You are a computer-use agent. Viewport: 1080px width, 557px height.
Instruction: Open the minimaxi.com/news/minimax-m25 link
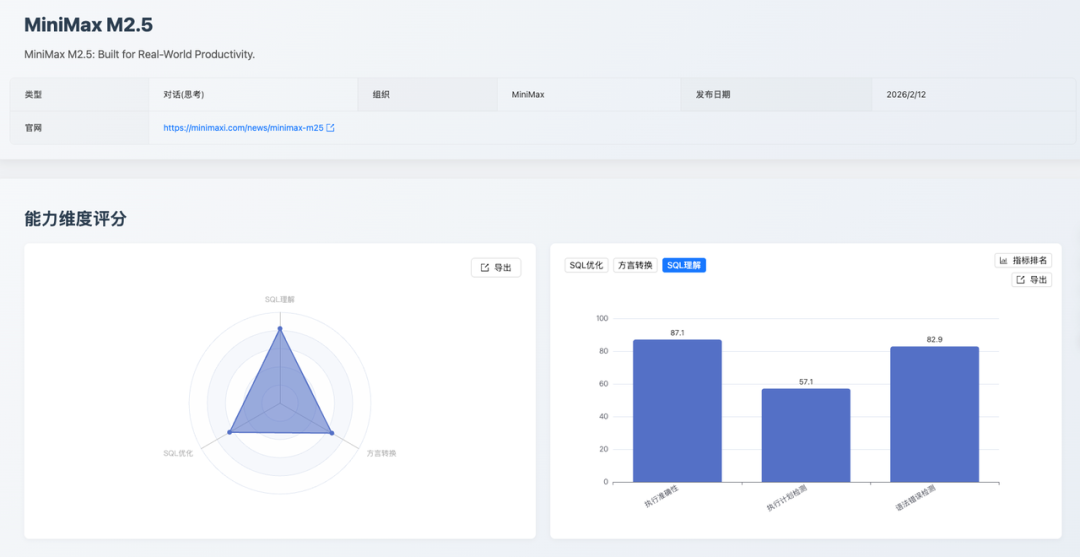tap(243, 128)
